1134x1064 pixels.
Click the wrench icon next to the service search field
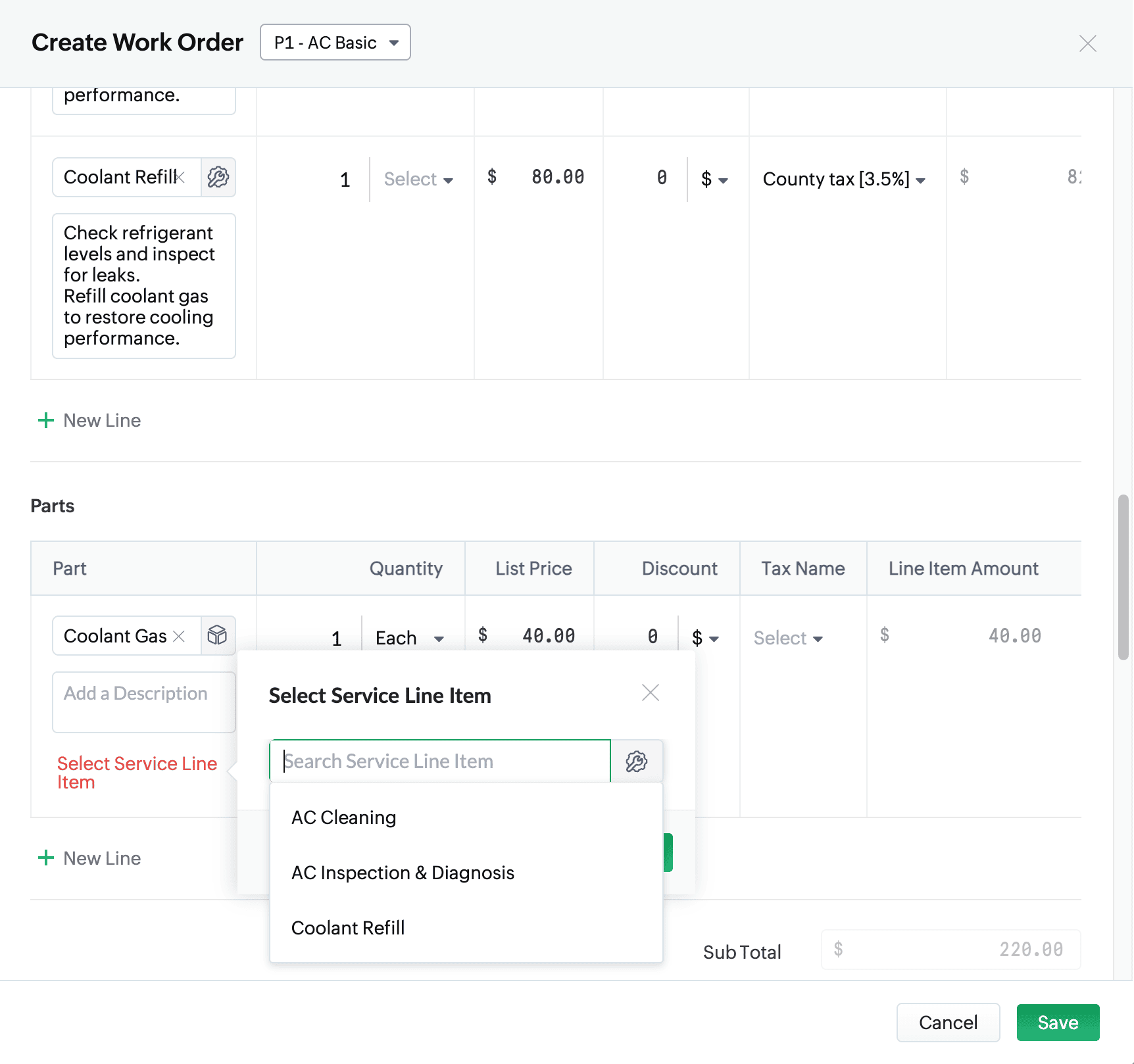pyautogui.click(x=636, y=762)
